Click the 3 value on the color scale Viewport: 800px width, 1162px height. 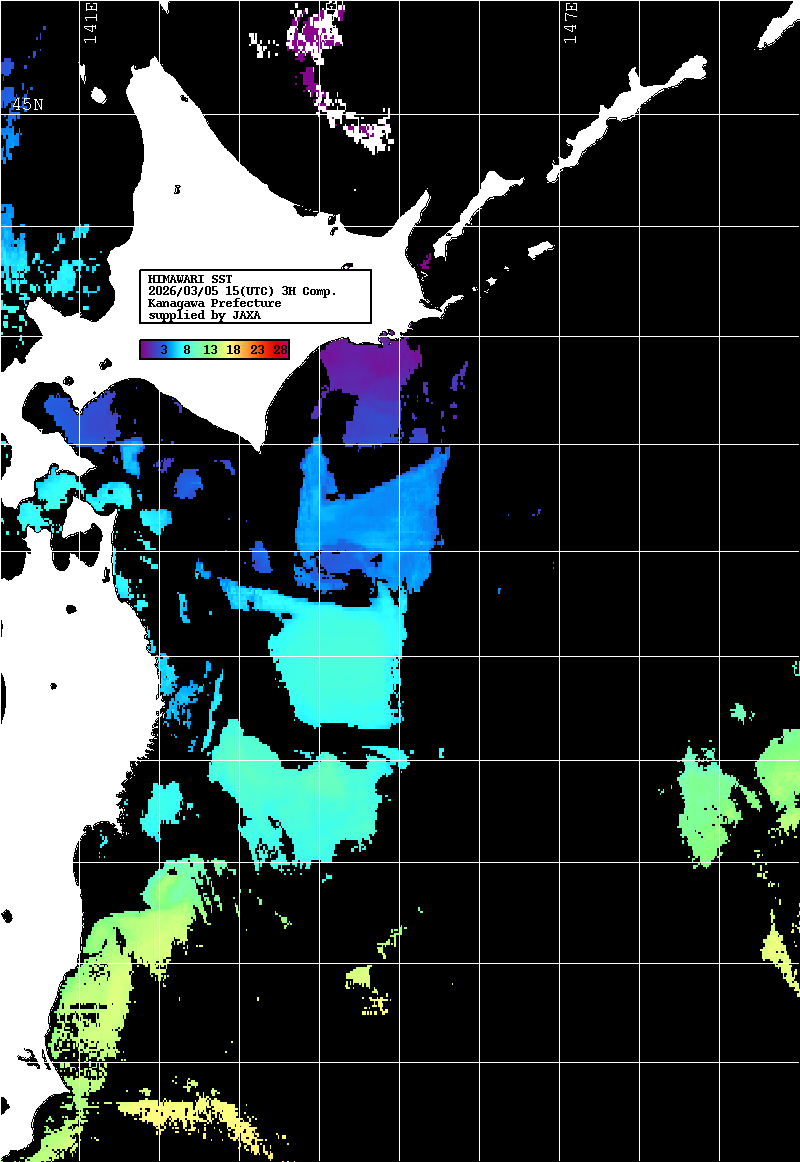[x=163, y=349]
